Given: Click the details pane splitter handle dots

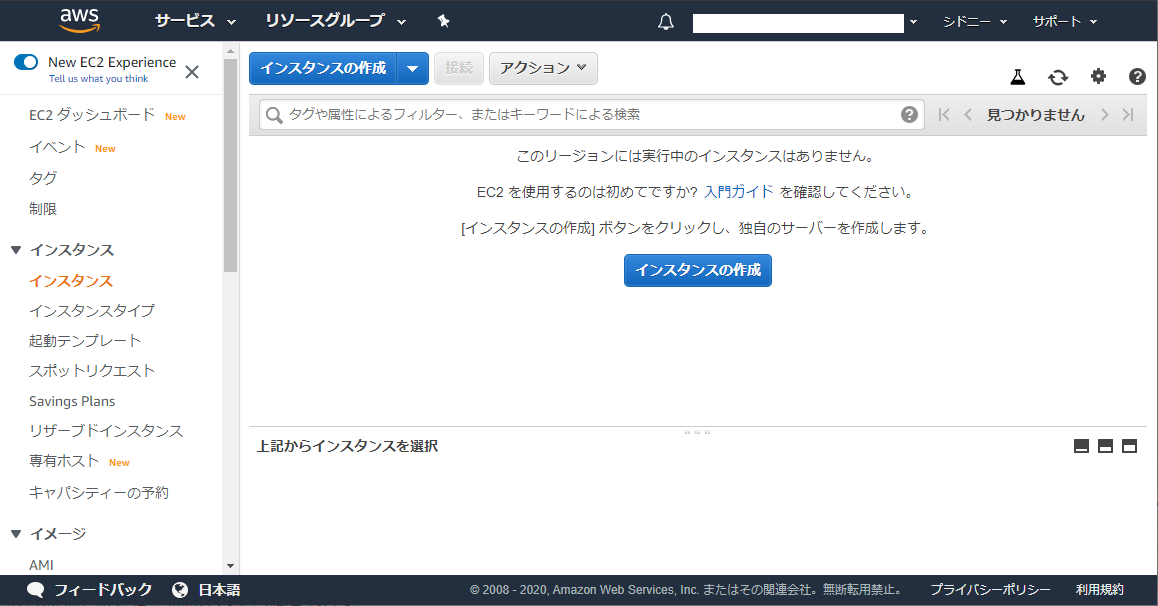Looking at the screenshot, I should coord(697,432).
